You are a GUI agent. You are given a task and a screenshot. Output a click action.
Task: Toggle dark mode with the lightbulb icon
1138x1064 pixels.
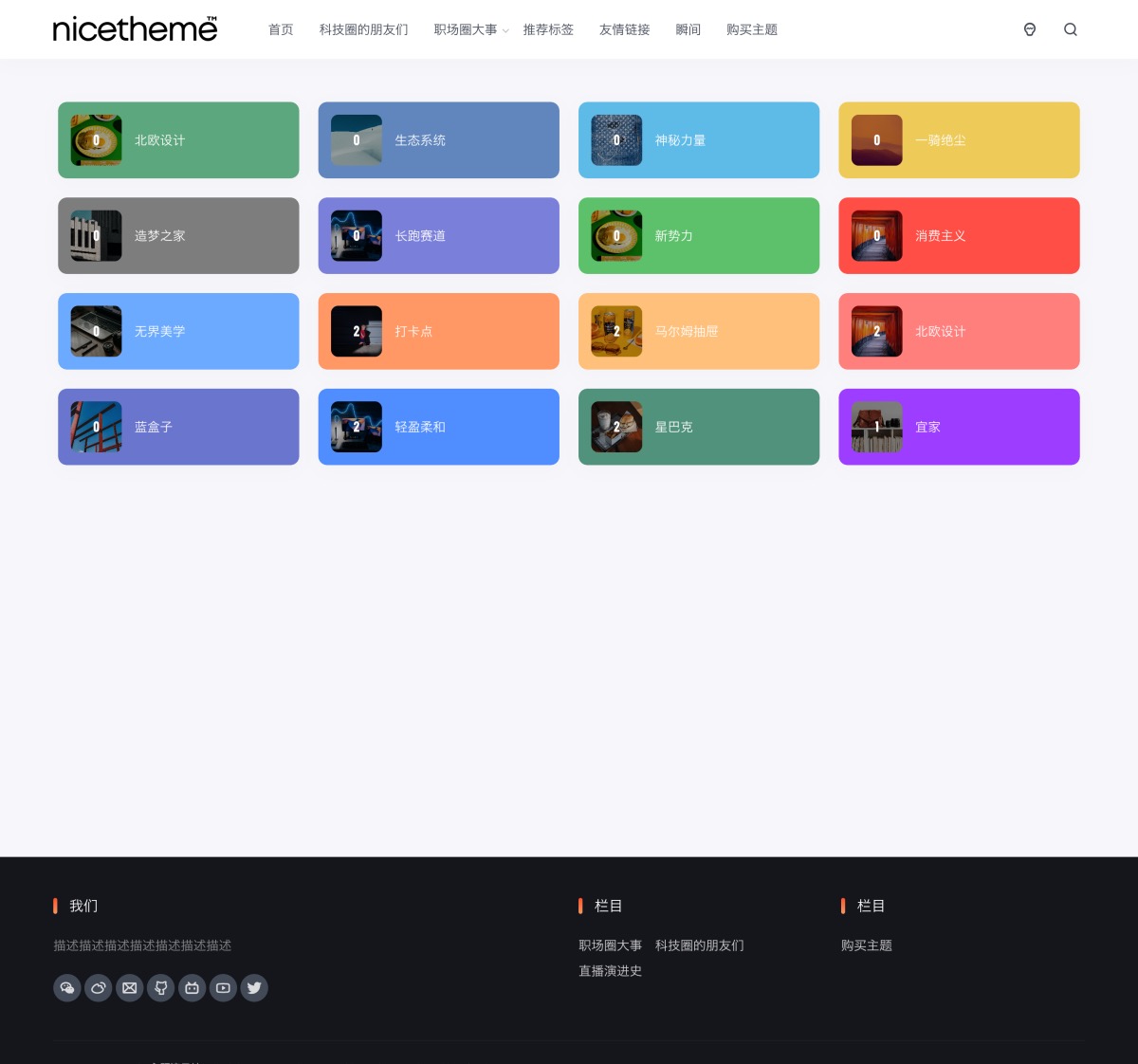1030,29
